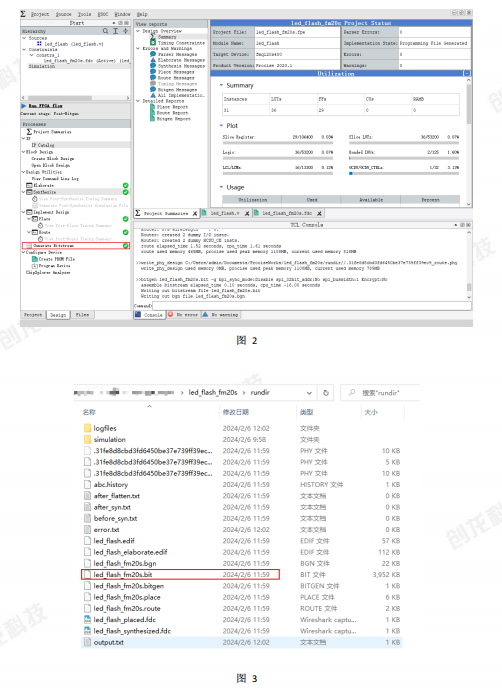This screenshot has width=502, height=693.
Task: Click the hierarchy search magnifier icon
Action: (106, 31)
